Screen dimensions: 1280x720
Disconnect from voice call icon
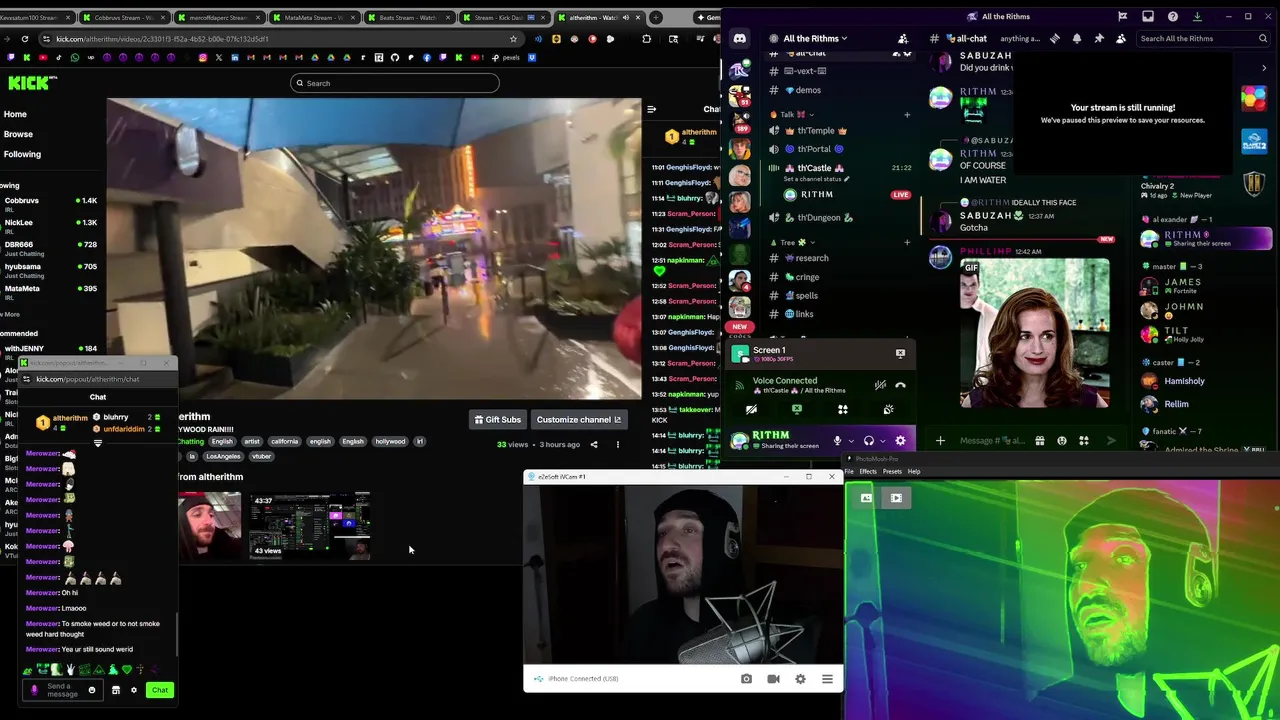pos(901,385)
